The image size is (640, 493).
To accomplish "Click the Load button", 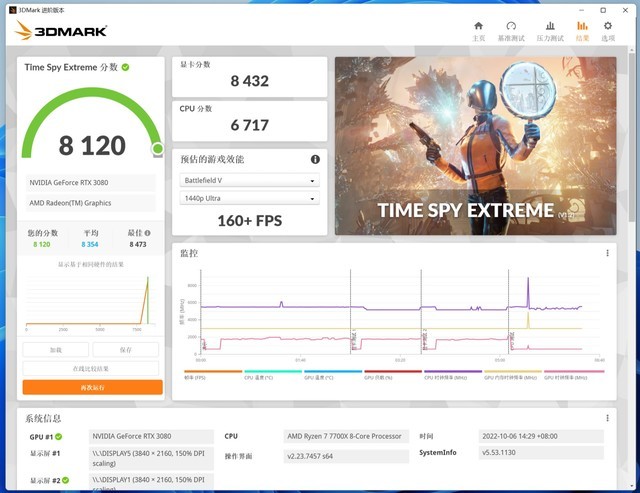I will pos(56,350).
